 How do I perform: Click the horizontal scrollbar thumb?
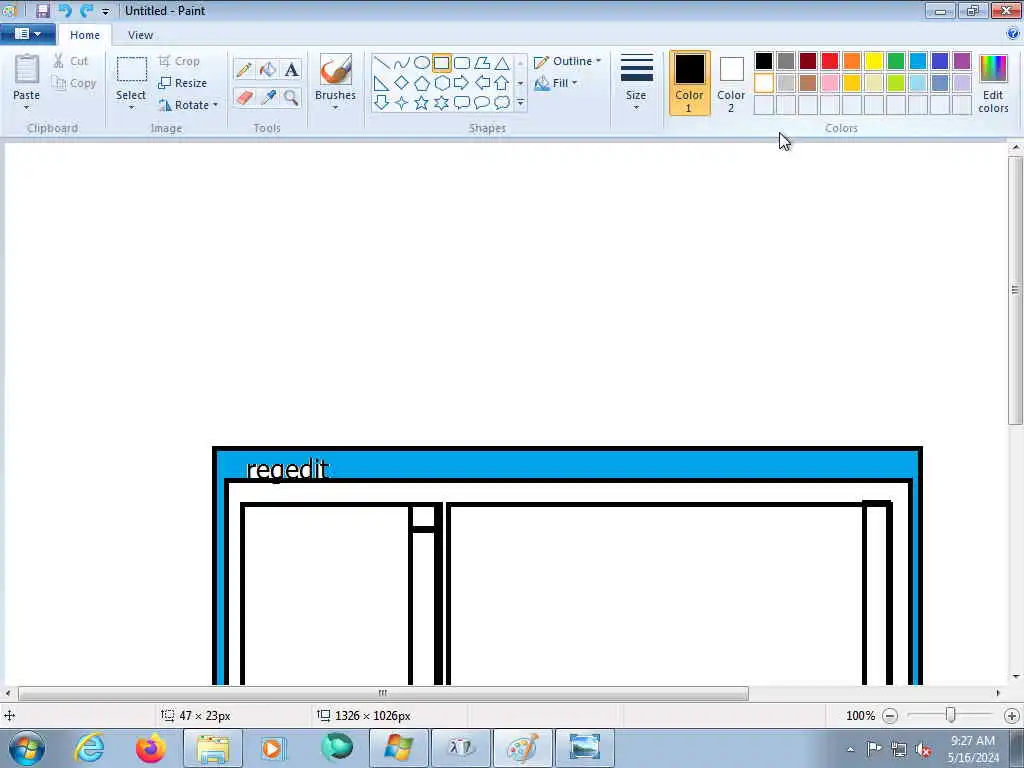coord(383,693)
